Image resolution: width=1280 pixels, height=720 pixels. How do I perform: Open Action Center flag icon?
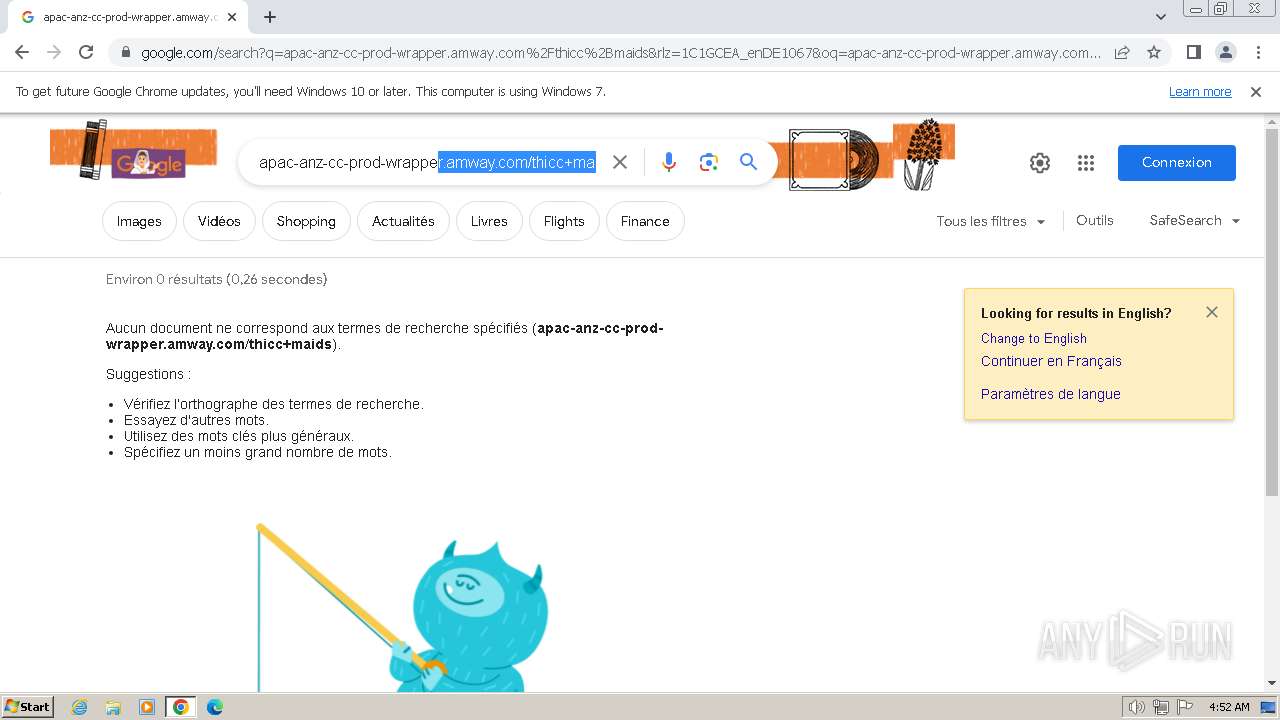tap(1185, 707)
